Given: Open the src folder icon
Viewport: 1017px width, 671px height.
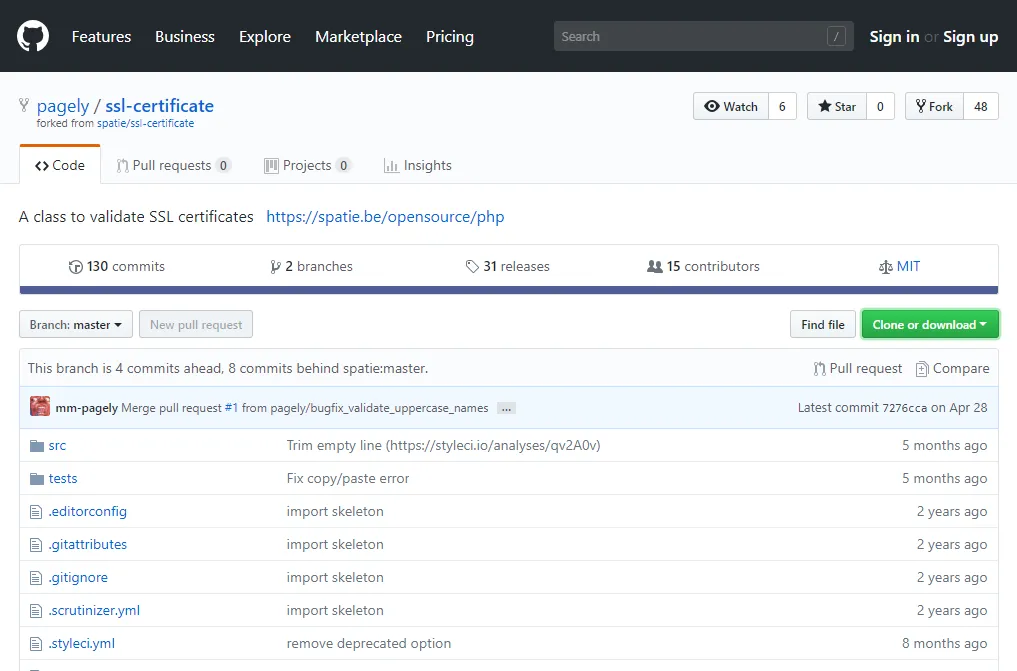Looking at the screenshot, I should point(36,445).
